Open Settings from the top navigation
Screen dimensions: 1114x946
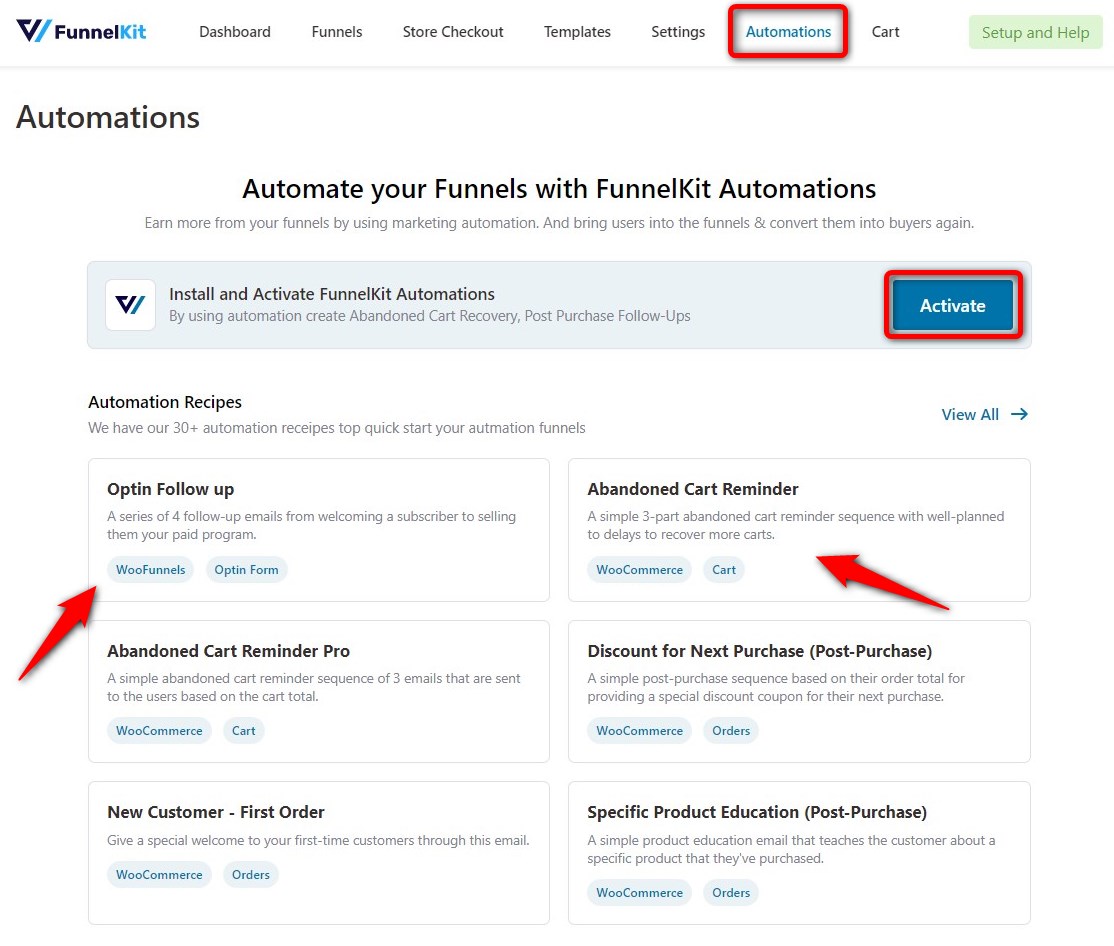point(677,31)
